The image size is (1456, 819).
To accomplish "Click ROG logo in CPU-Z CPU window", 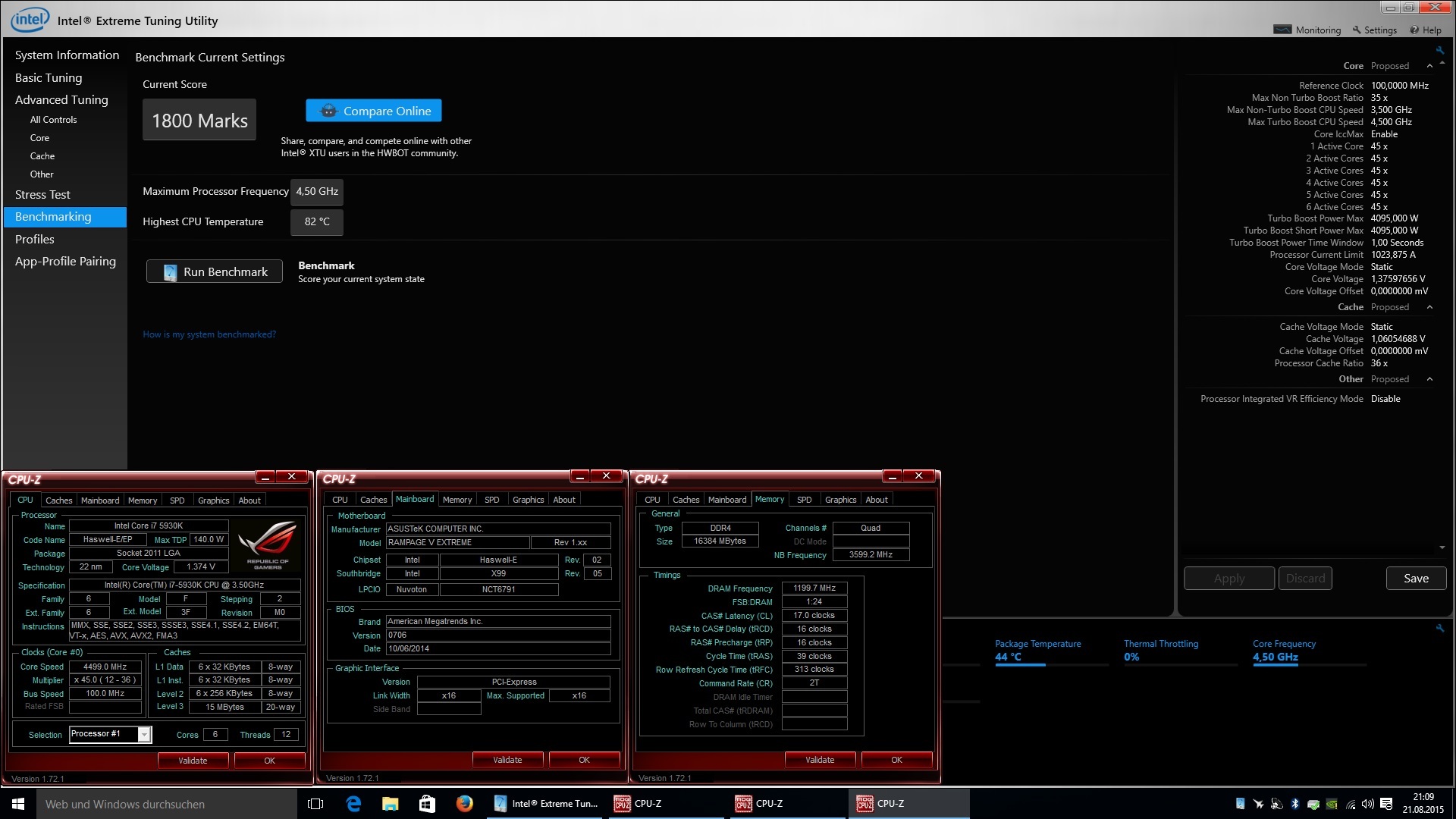I will (x=268, y=544).
